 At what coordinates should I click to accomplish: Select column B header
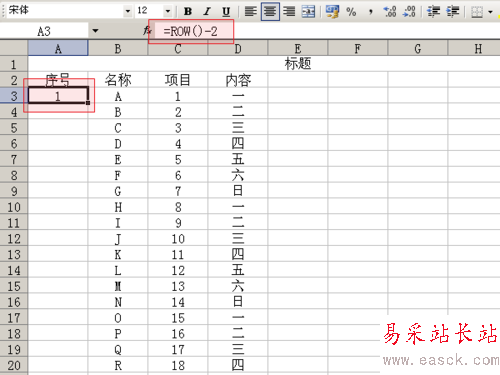pos(118,49)
